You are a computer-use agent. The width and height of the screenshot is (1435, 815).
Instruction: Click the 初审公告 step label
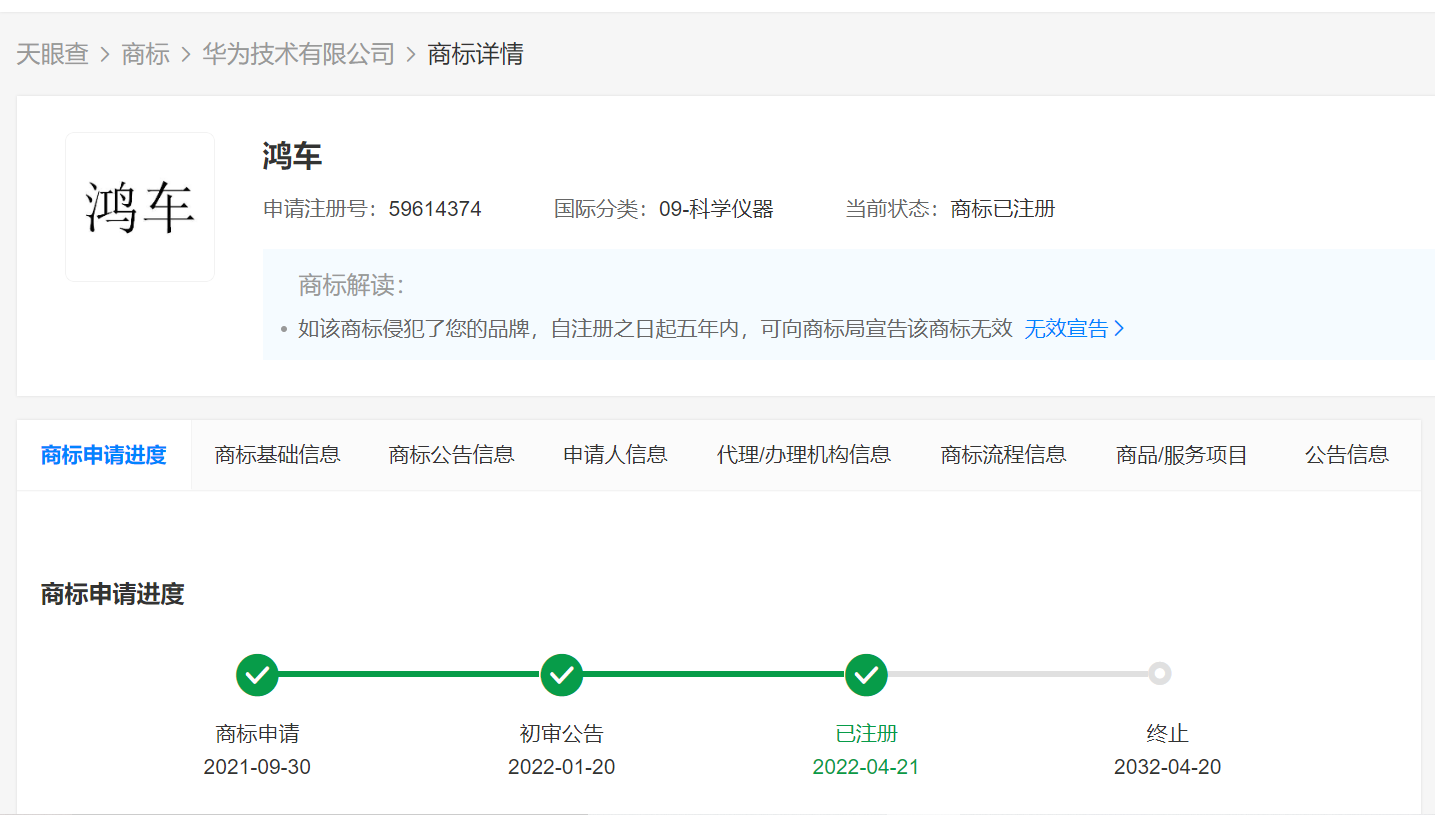click(x=562, y=734)
